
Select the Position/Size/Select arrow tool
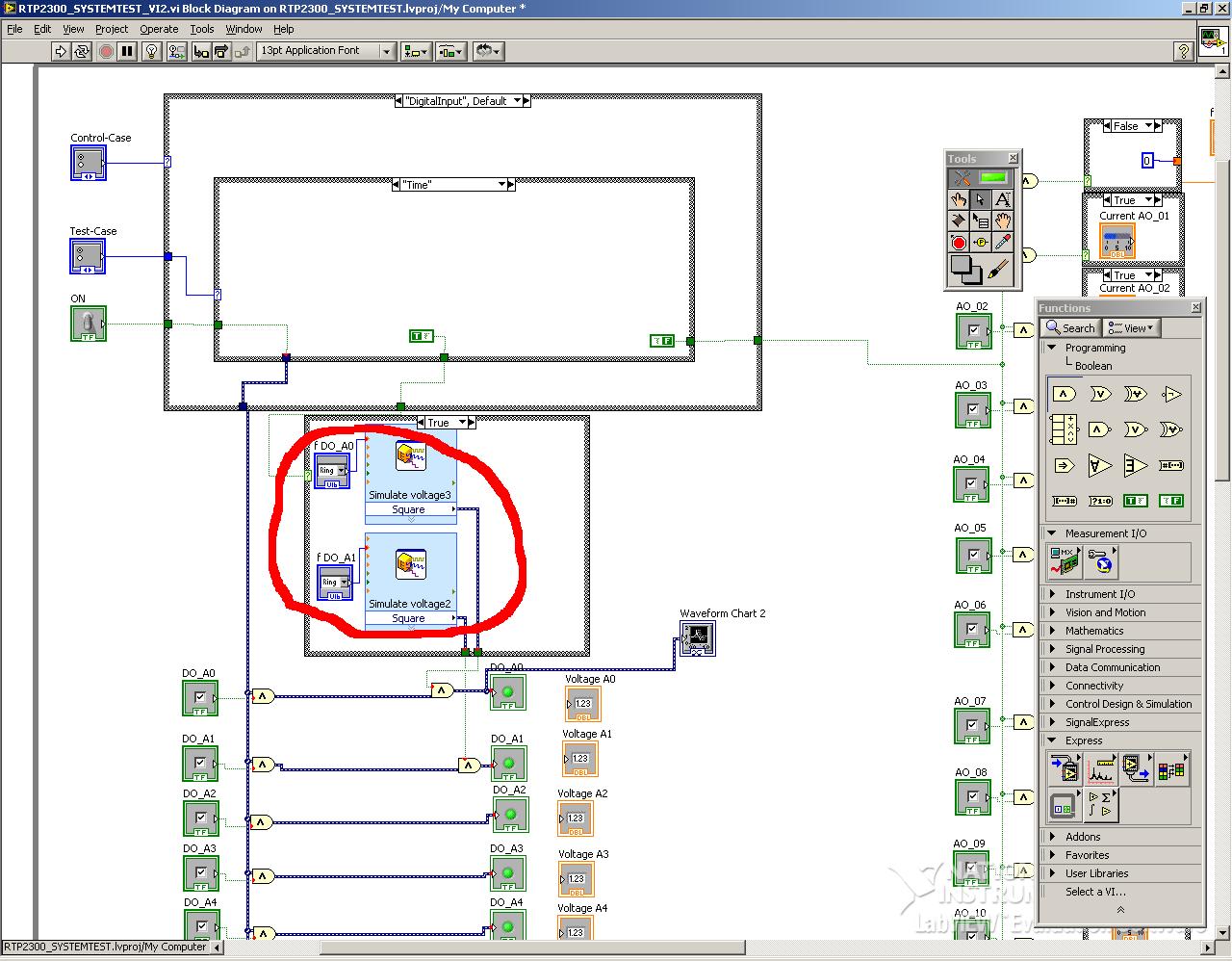click(x=980, y=199)
